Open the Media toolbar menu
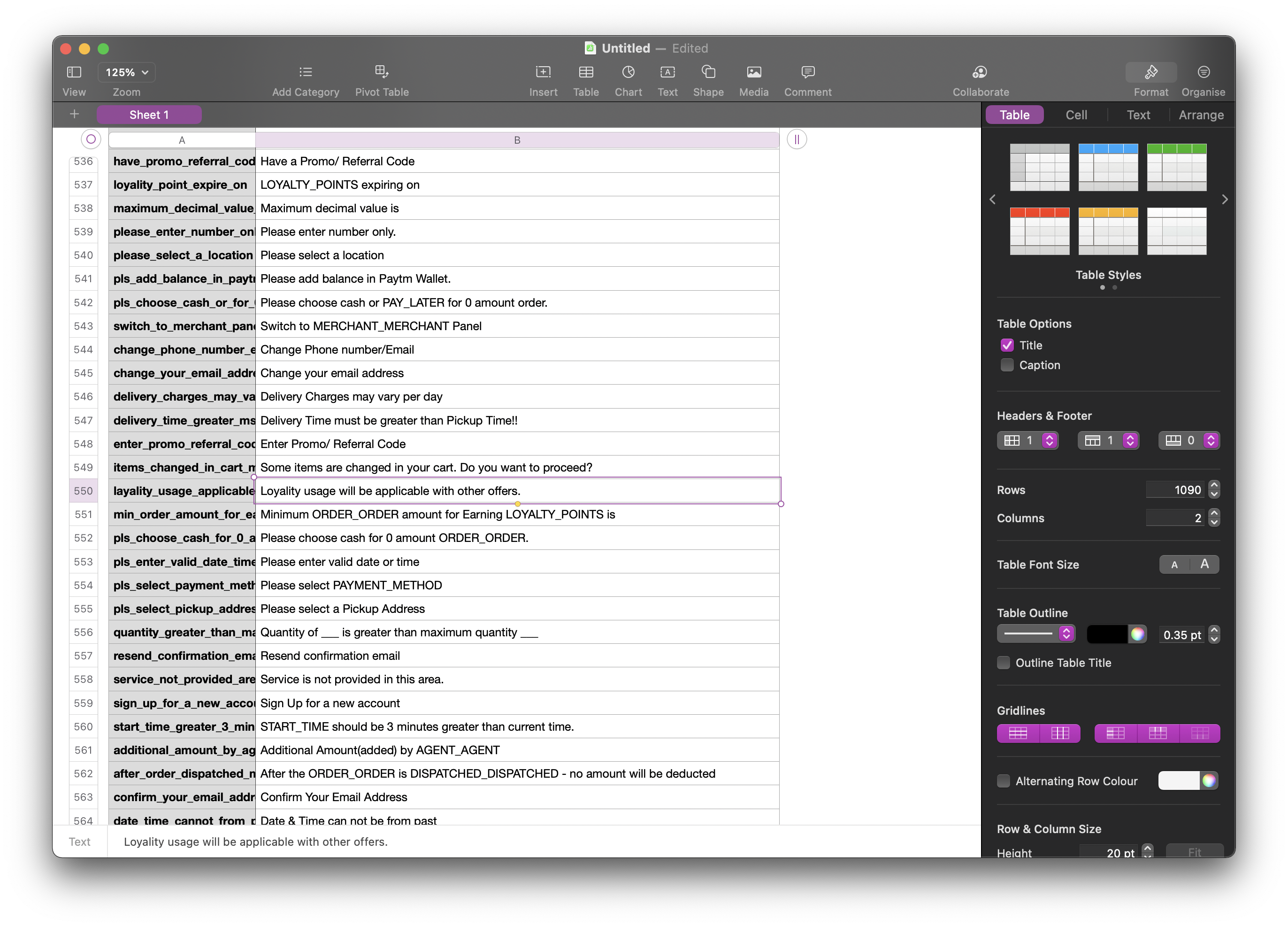Screen dimensions: 1288x927 click(x=754, y=72)
